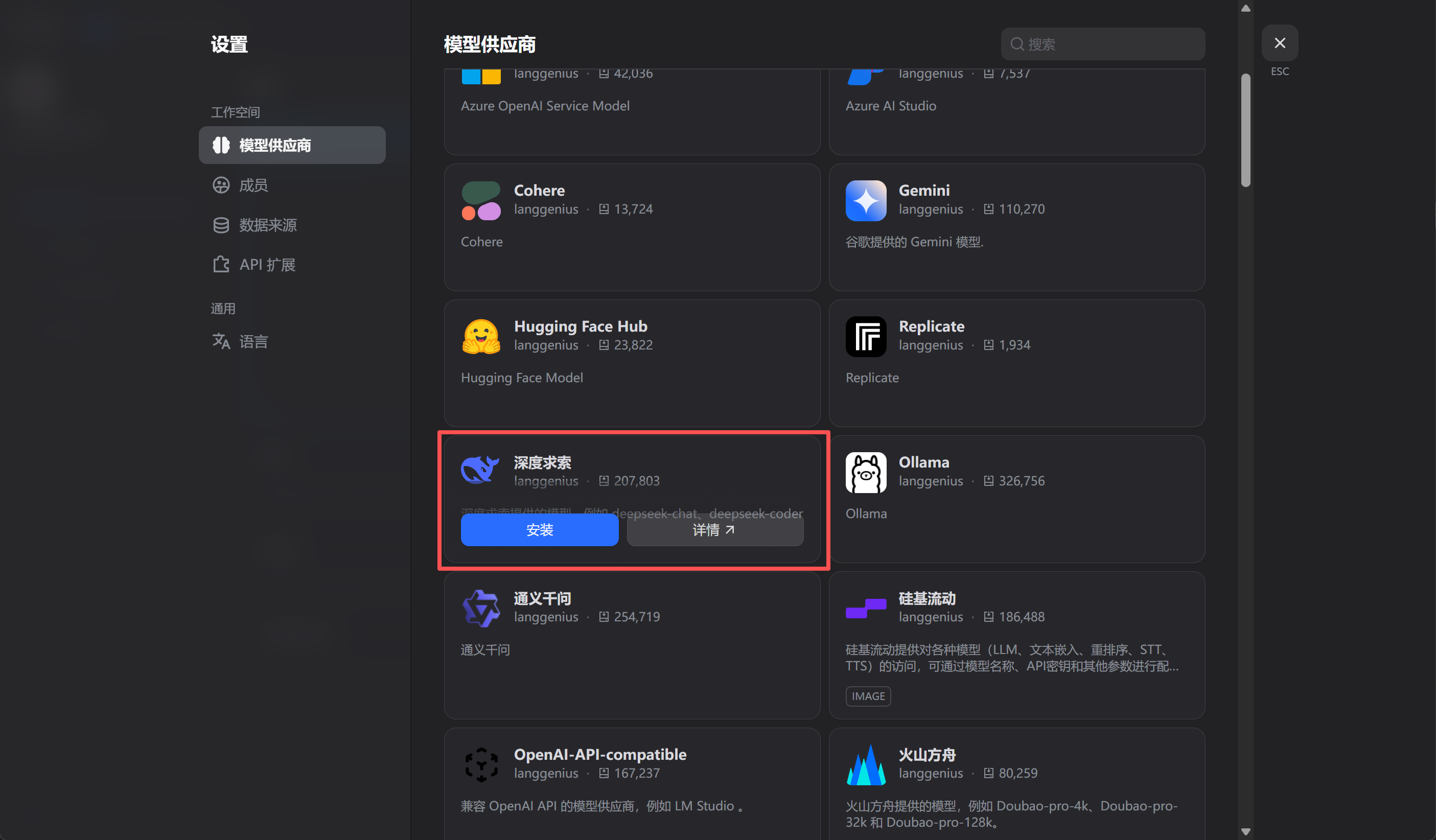Click the database icon beside 数据来源
Image resolution: width=1436 pixels, height=840 pixels.
(x=221, y=225)
